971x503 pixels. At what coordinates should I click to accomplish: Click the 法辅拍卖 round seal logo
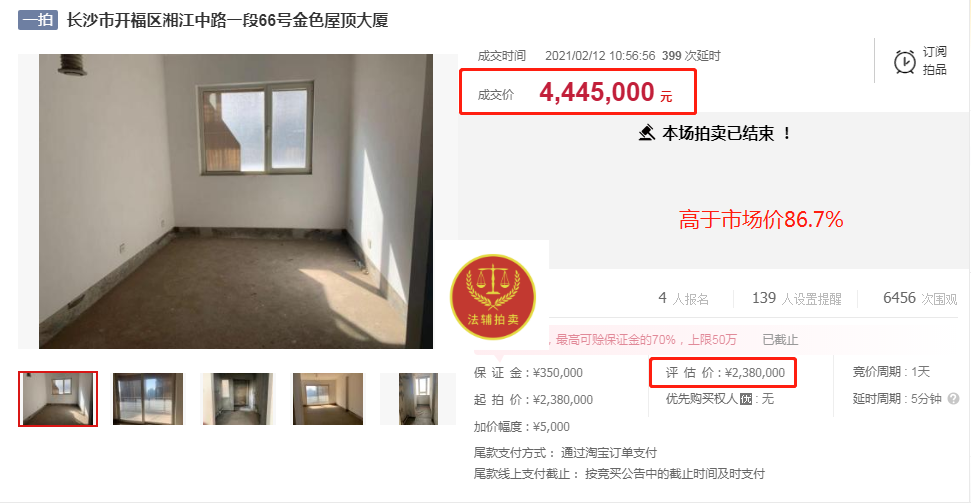coord(492,297)
